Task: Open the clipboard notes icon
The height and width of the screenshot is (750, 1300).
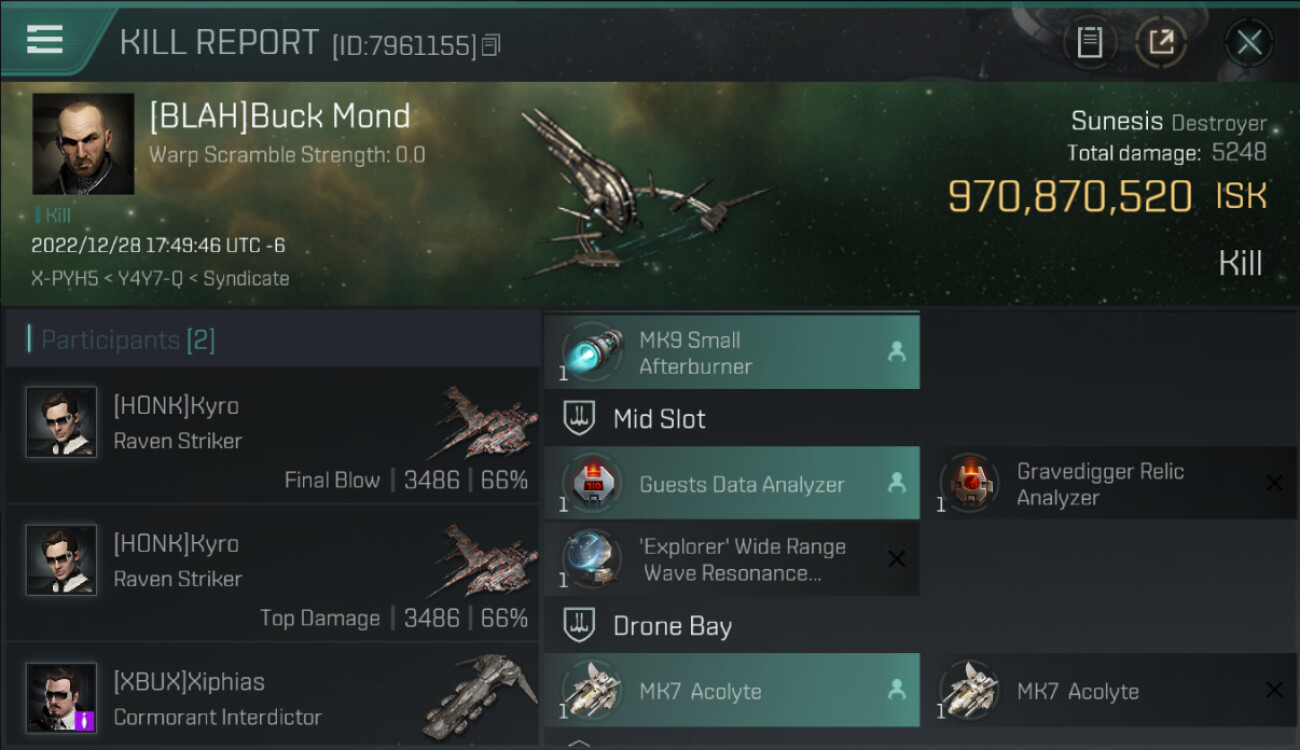Action: pos(1090,42)
